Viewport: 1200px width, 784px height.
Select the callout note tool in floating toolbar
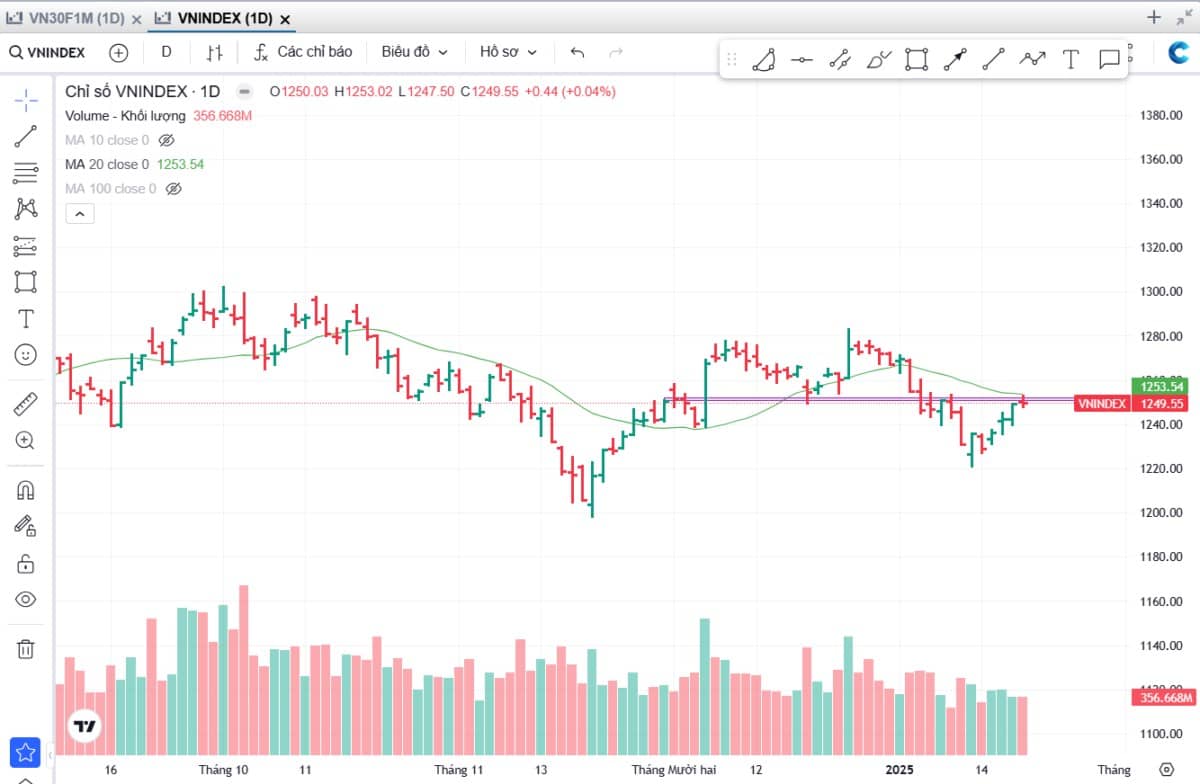coord(1109,60)
